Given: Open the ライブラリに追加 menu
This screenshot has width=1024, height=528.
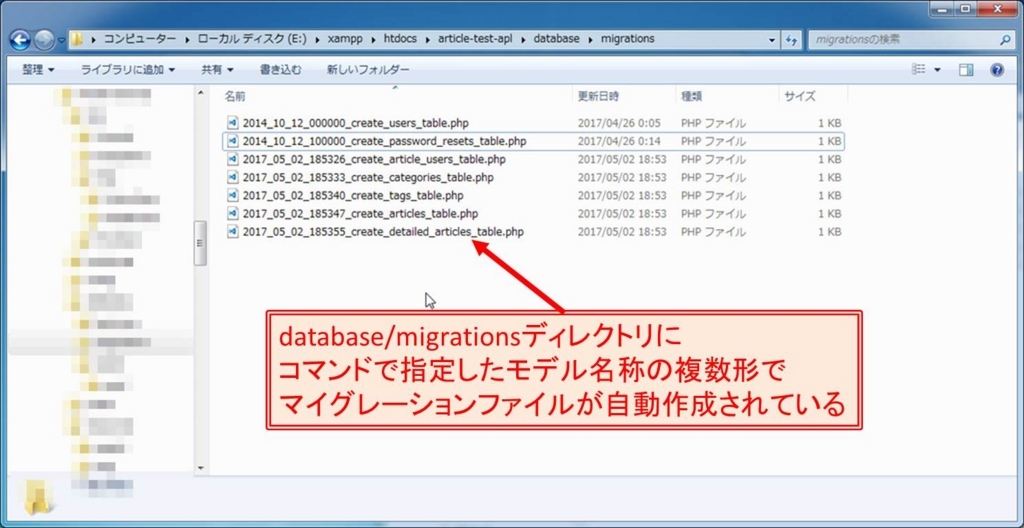Looking at the screenshot, I should pos(127,70).
